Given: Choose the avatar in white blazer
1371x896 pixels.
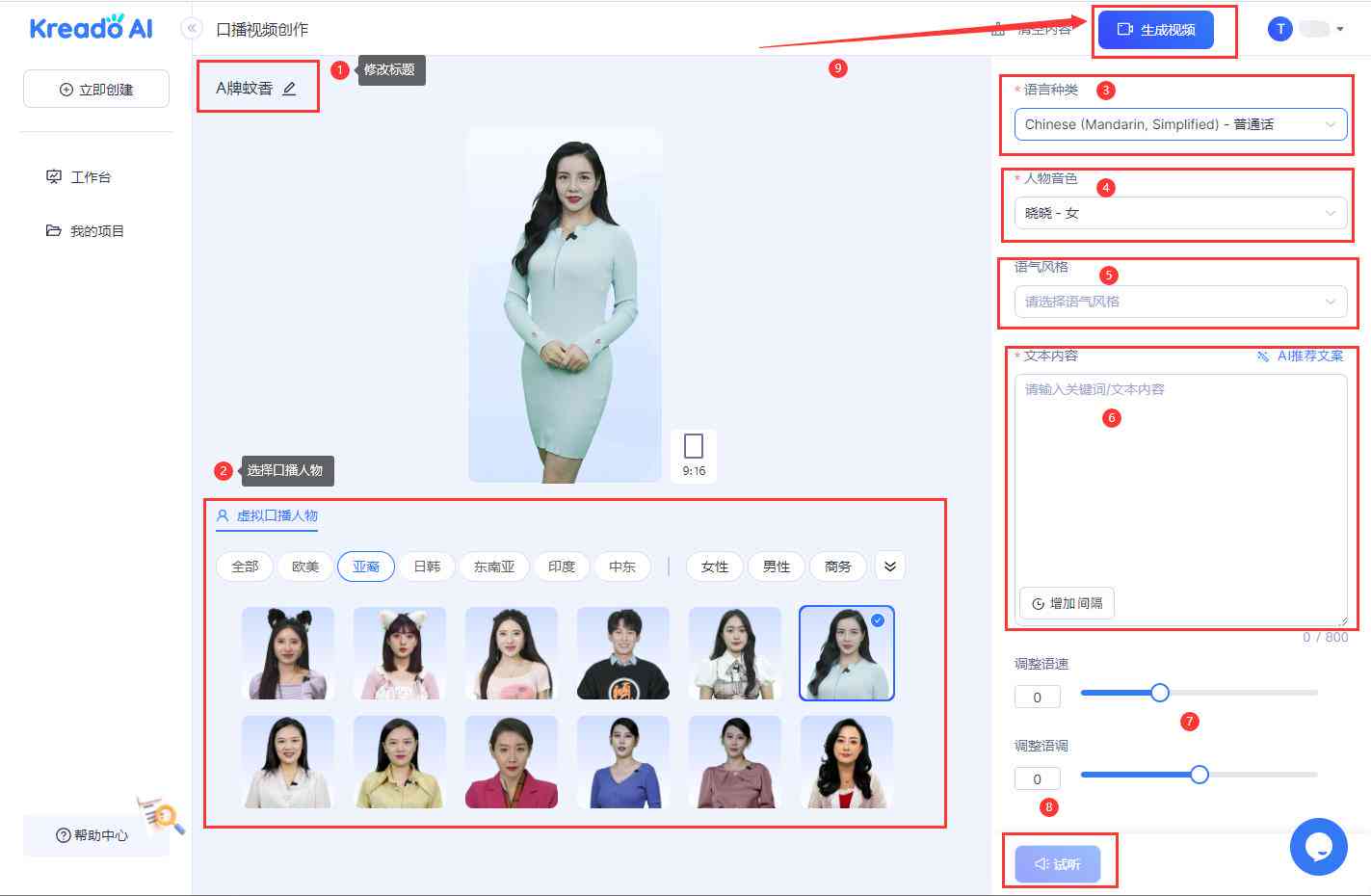Looking at the screenshot, I should [x=288, y=761].
